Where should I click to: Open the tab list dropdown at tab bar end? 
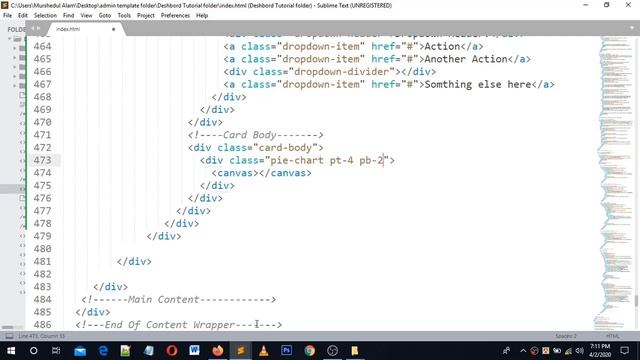click(632, 28)
